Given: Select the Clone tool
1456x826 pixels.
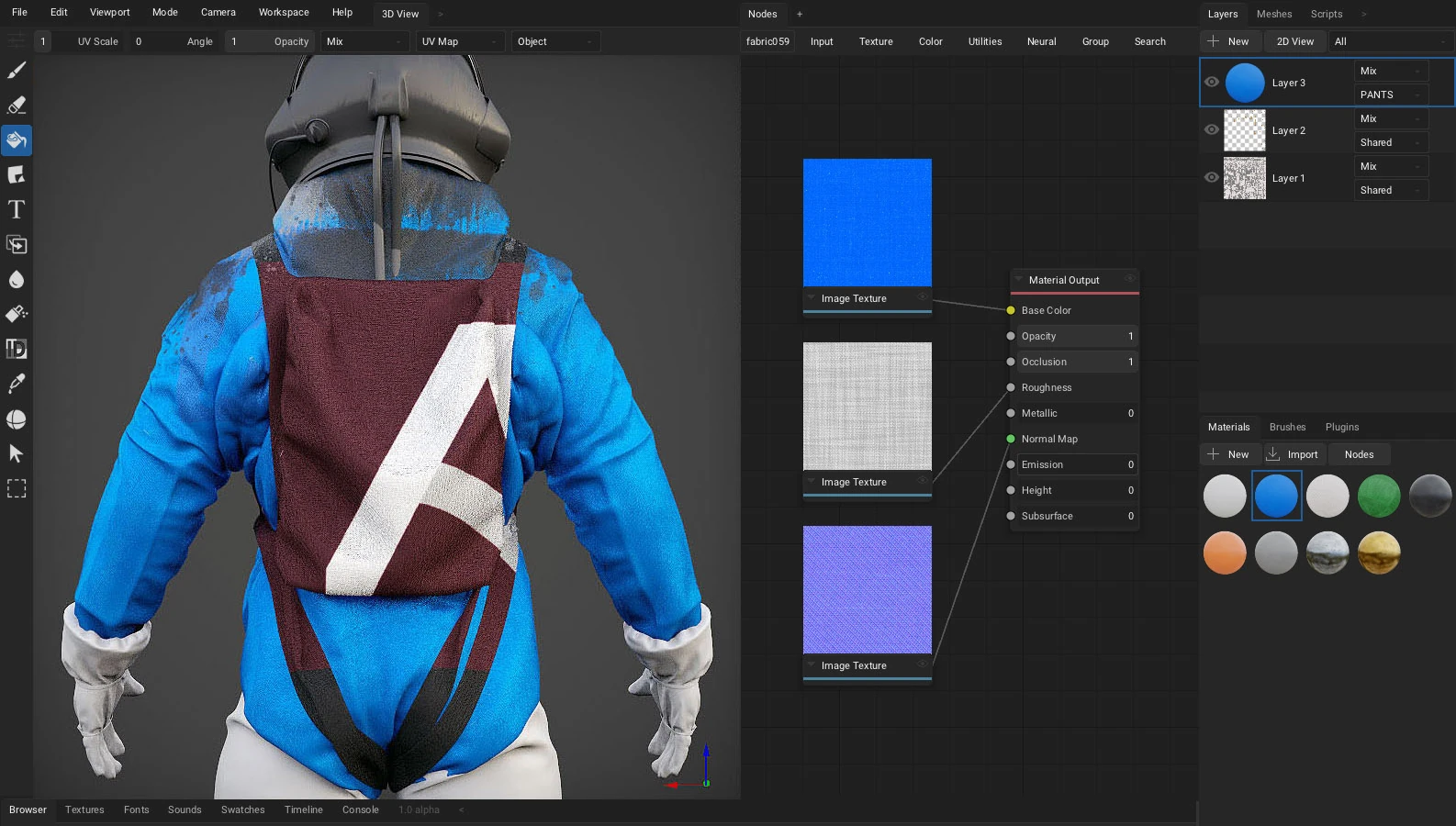Looking at the screenshot, I should click(x=17, y=245).
